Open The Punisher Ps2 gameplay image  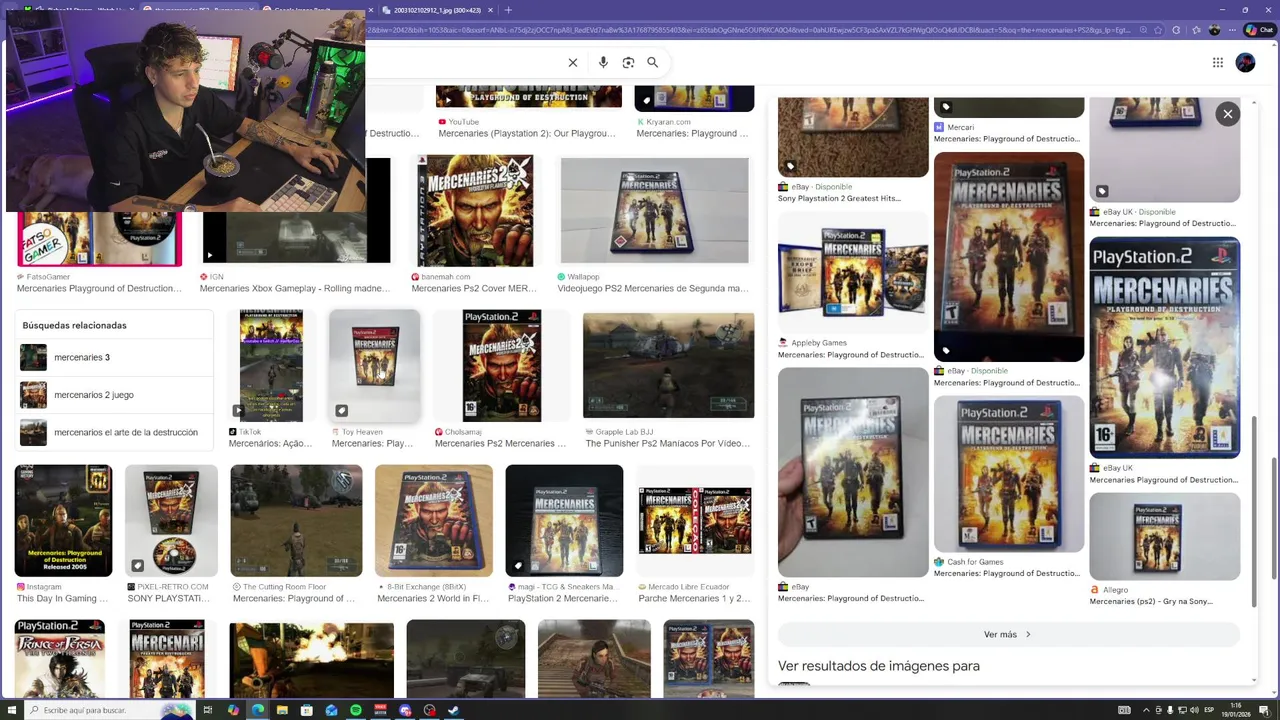669,366
